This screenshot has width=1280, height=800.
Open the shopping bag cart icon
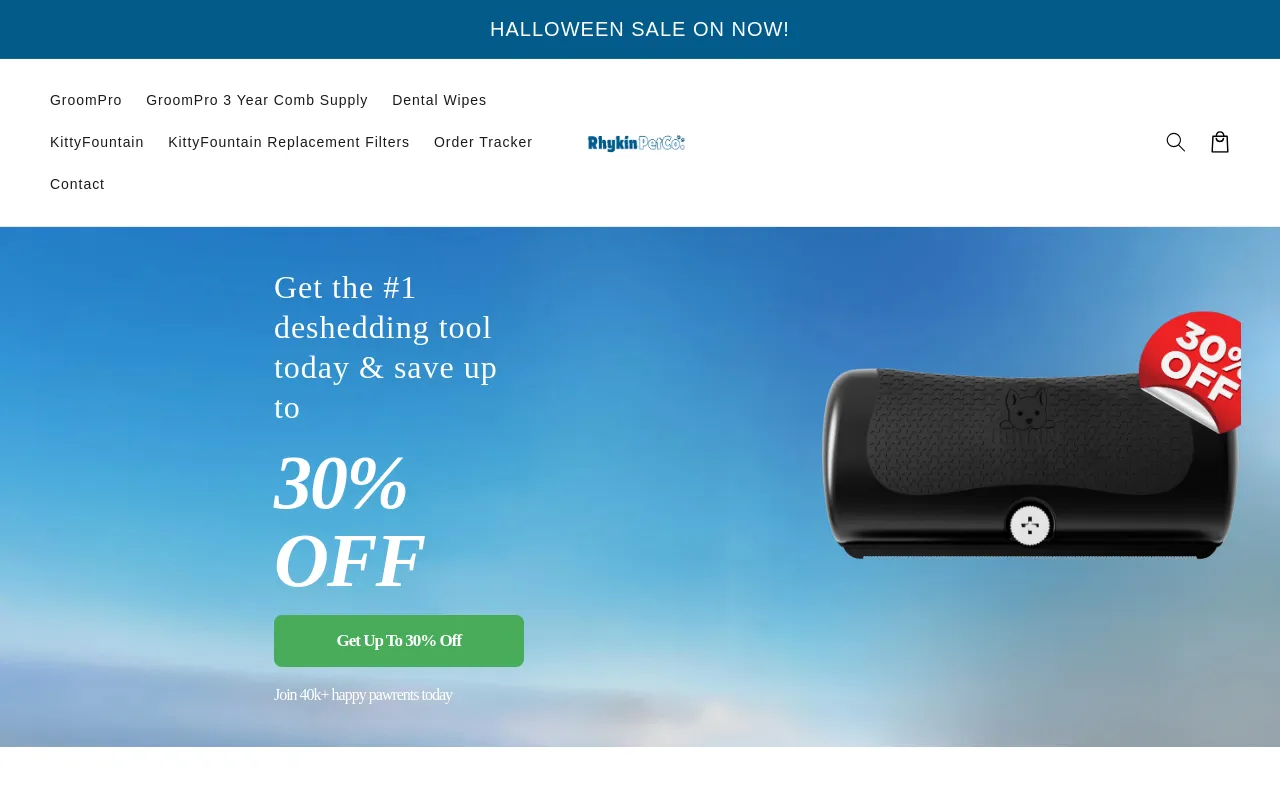(x=1220, y=142)
